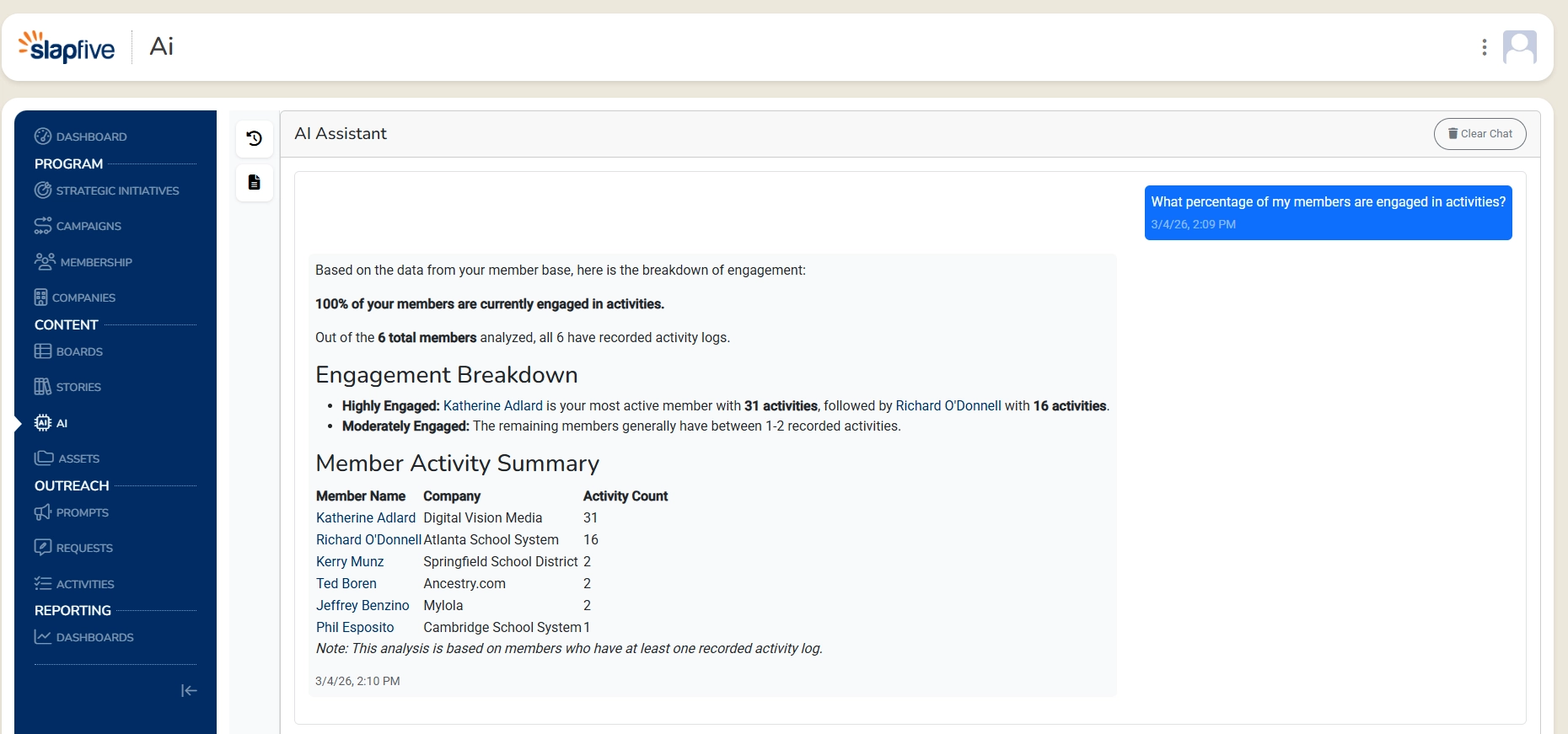Select Campaigns in the sidebar
The image size is (1568, 734).
coord(78,226)
